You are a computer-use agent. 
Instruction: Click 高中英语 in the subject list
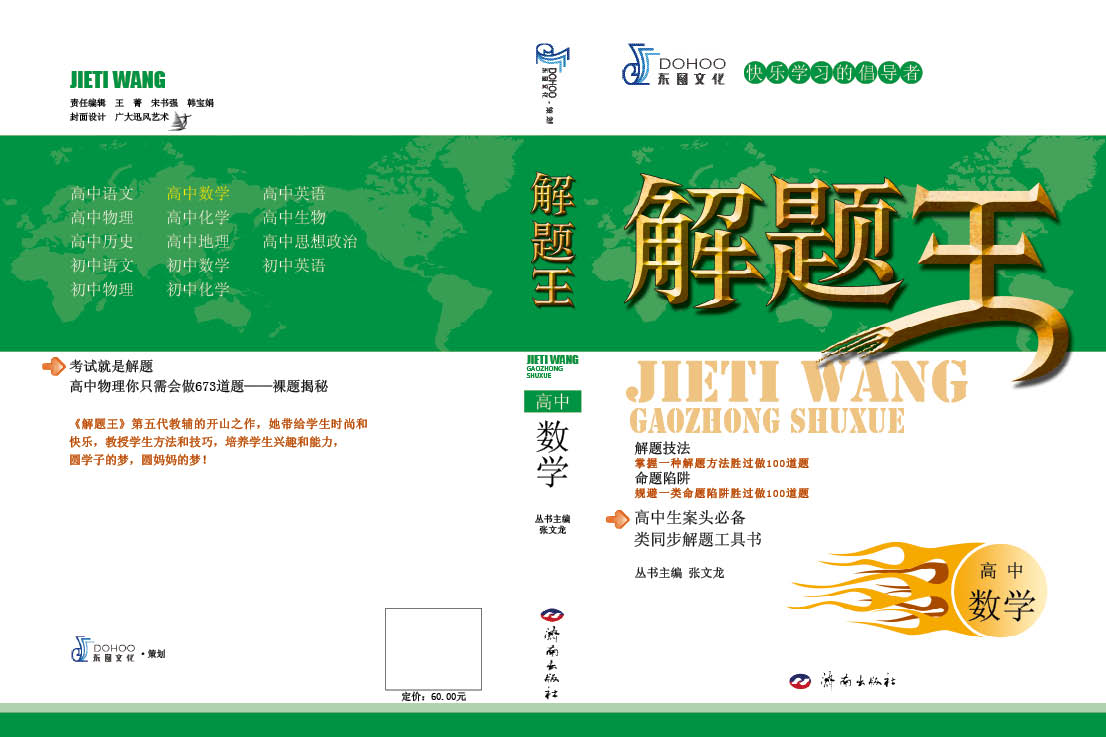(294, 193)
